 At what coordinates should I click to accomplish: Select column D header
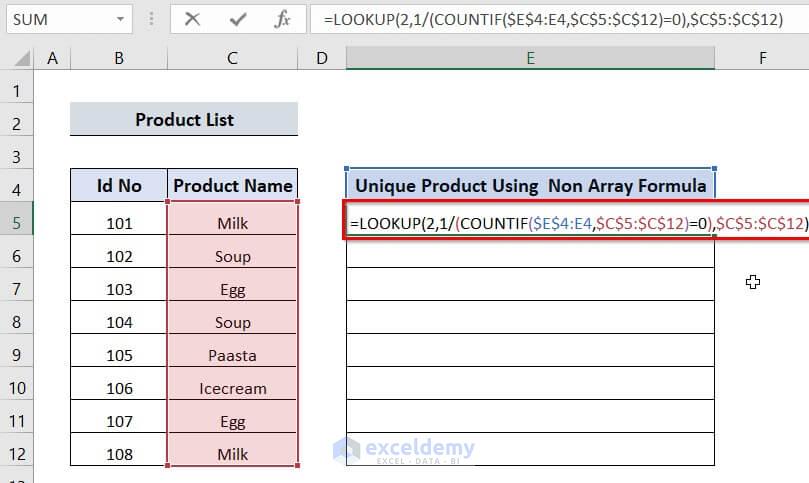[x=321, y=58]
